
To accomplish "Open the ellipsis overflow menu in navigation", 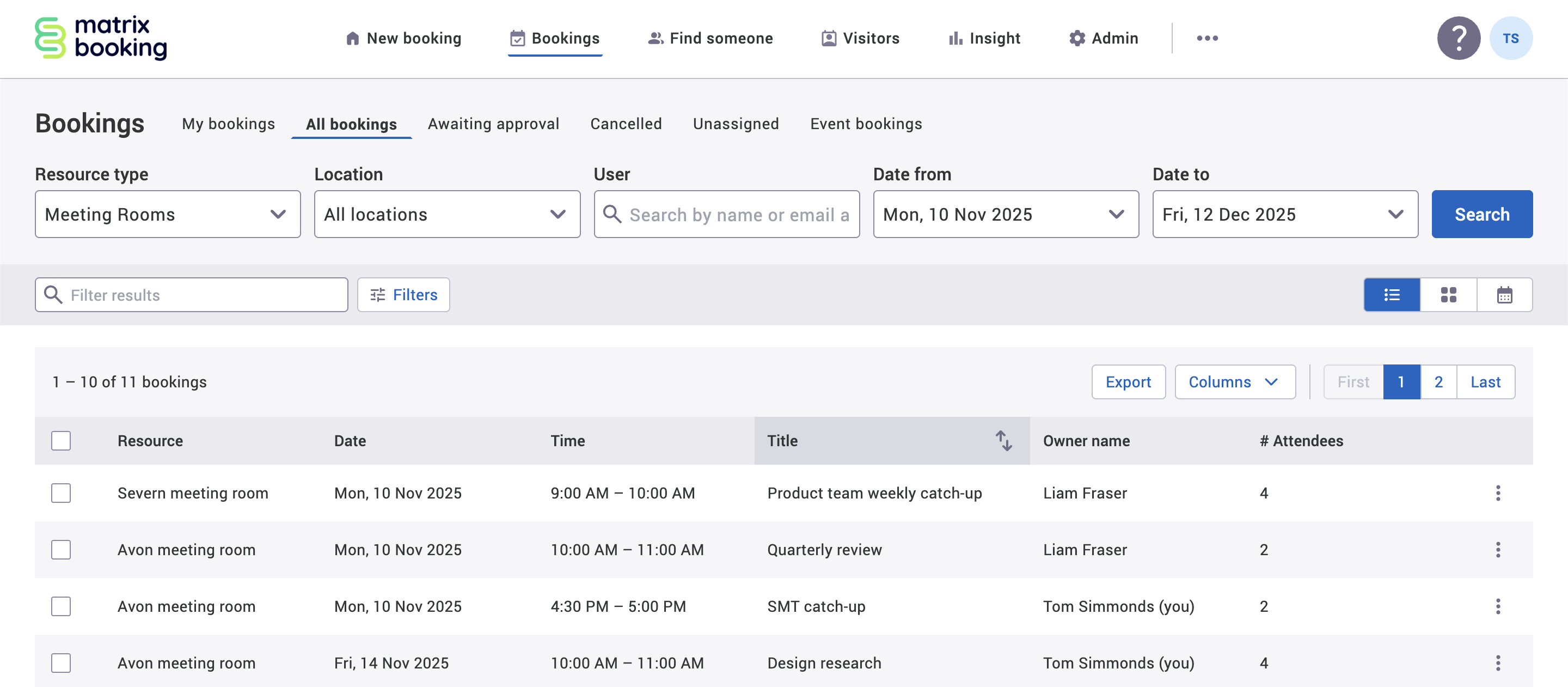I will pos(1207,38).
